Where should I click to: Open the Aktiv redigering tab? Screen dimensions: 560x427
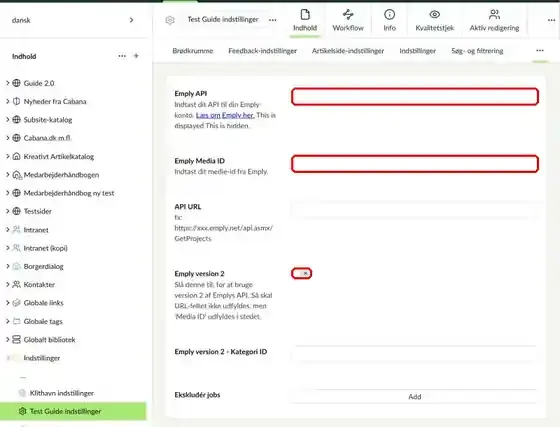pos(494,20)
